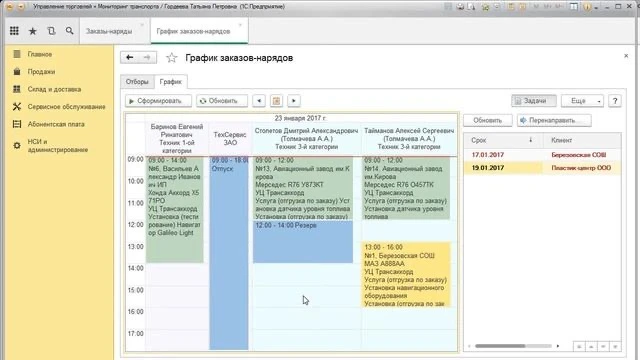640x360 pixels.
Task: Sort by the Срок column header
Action: (503, 140)
